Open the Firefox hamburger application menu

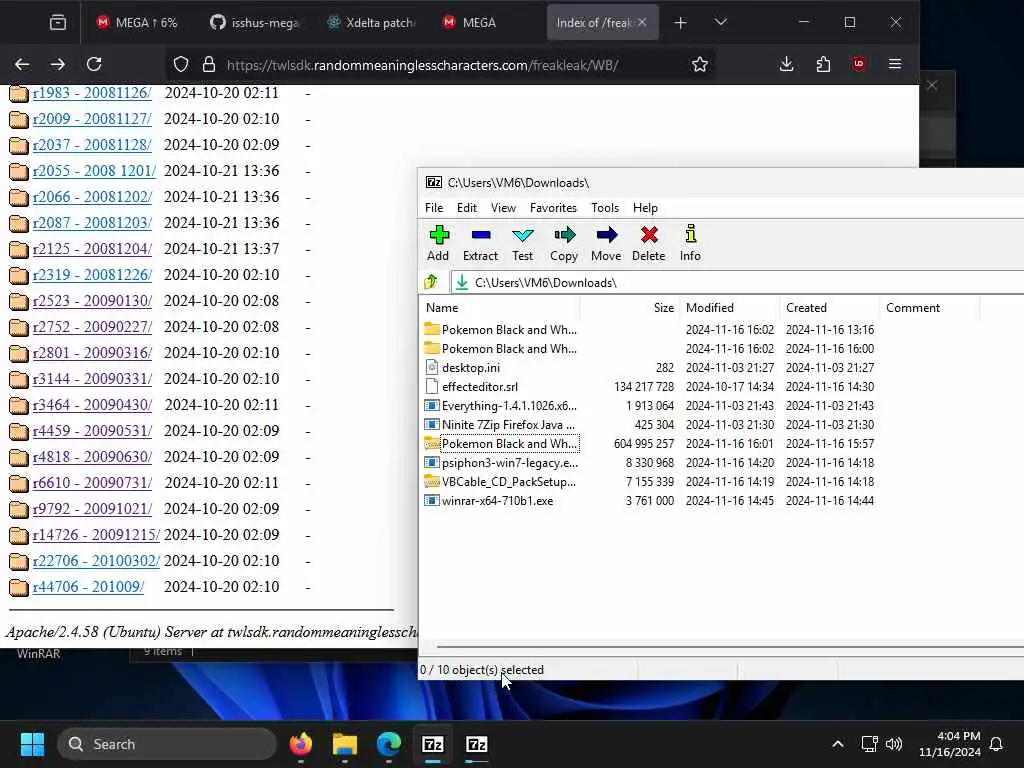click(x=895, y=64)
